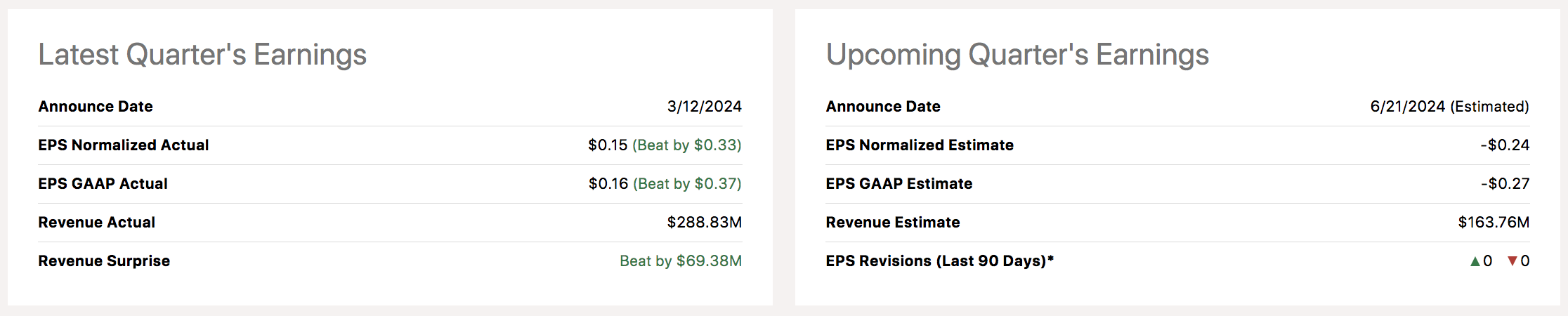The width and height of the screenshot is (1568, 316).
Task: Click the -$0.24 normalized EPS estimate
Action: (x=1505, y=145)
